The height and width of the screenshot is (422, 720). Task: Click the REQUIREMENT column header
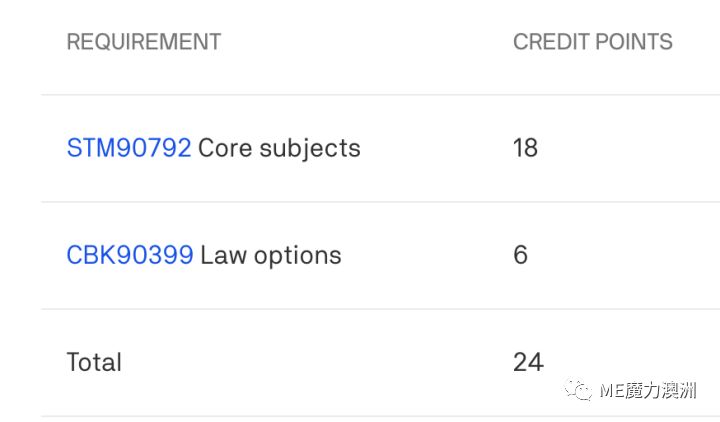144,42
